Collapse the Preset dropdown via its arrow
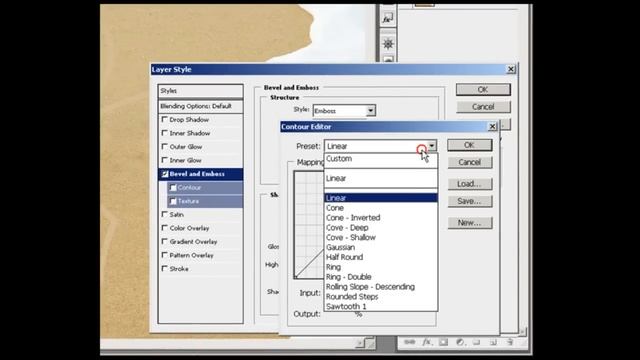This screenshot has width=640, height=360. [431, 146]
